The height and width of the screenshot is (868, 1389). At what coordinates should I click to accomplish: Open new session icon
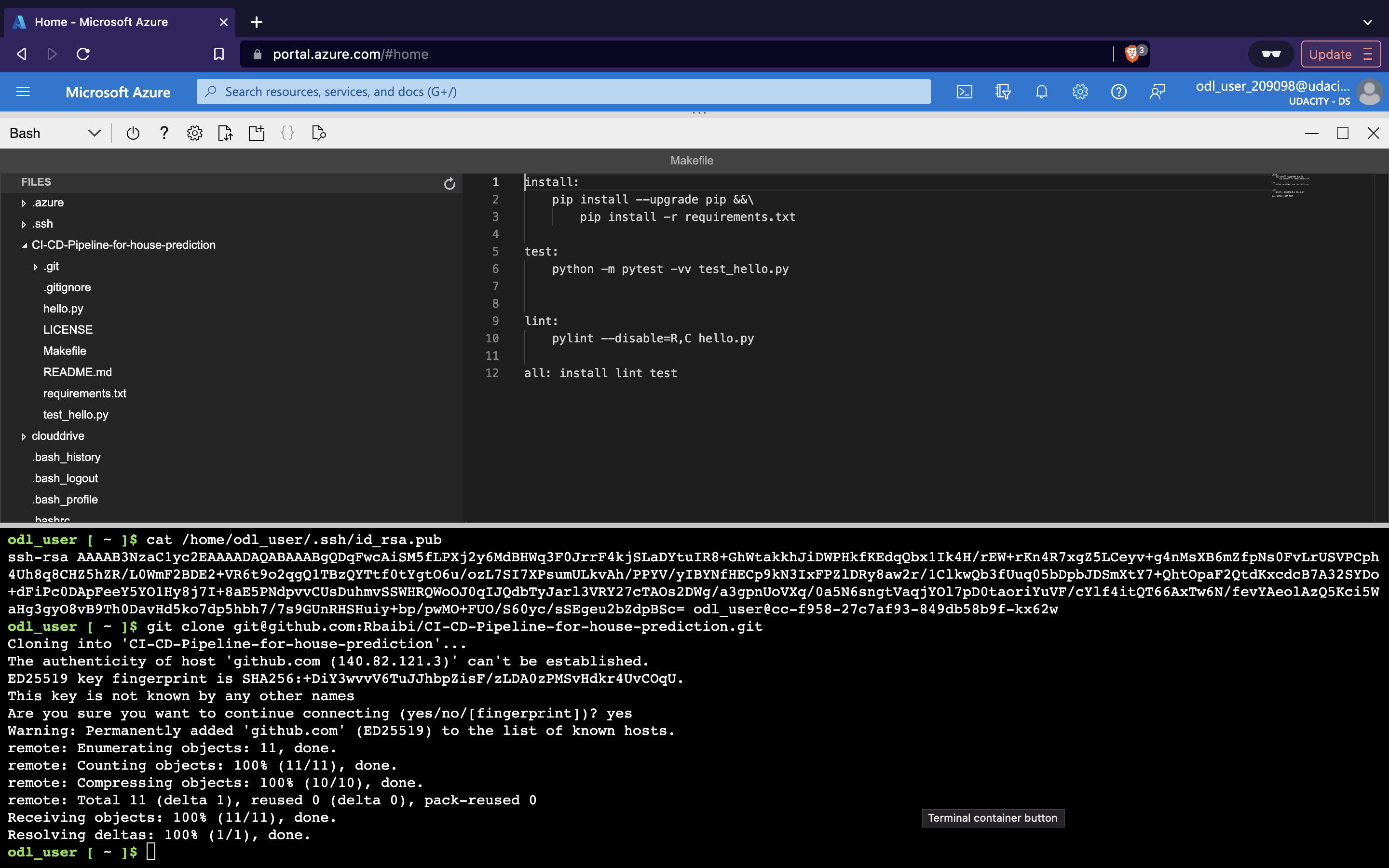(x=256, y=133)
